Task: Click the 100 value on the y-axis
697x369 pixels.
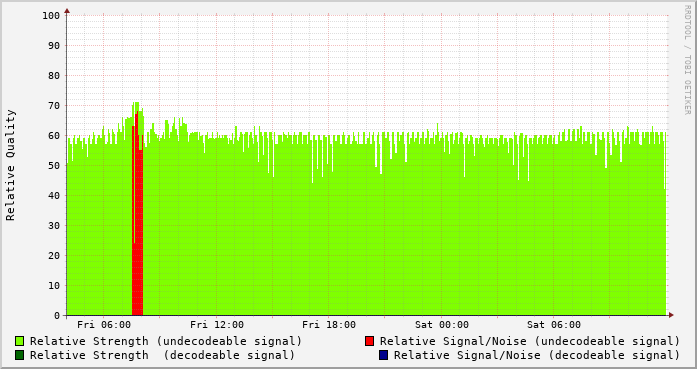Action: [x=51, y=16]
